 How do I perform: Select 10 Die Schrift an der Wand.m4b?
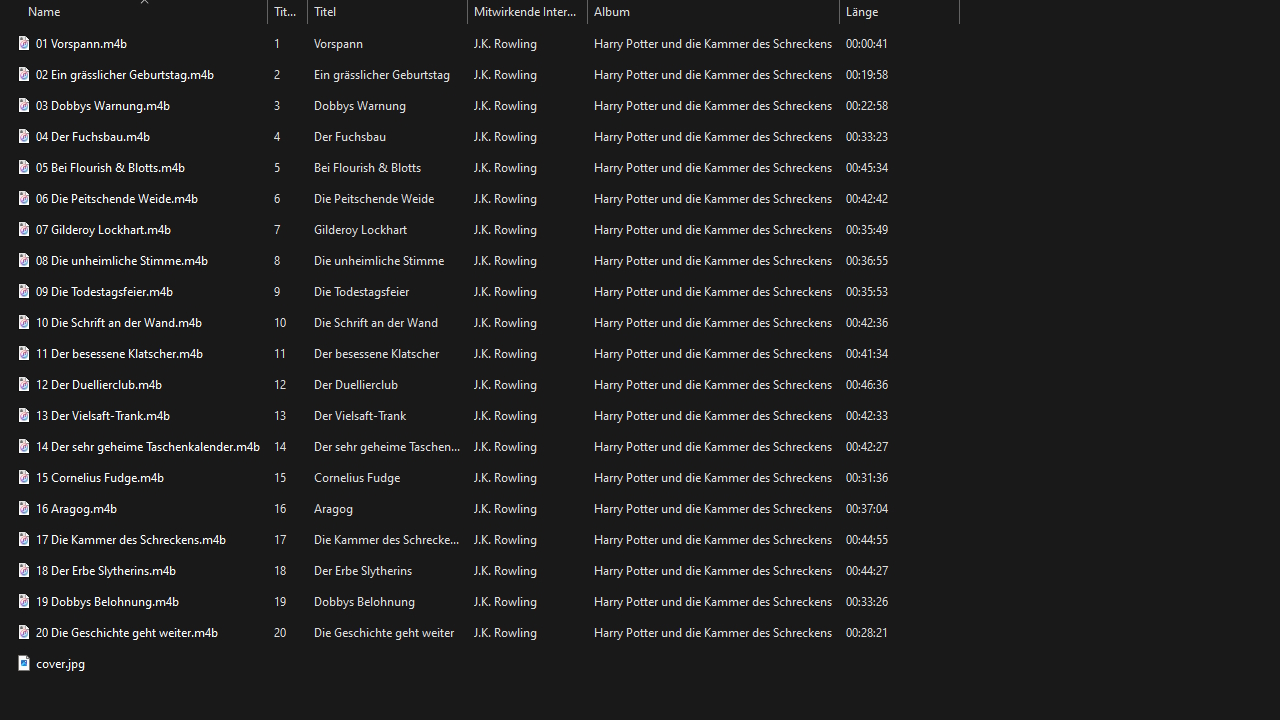pyautogui.click(x=118, y=322)
